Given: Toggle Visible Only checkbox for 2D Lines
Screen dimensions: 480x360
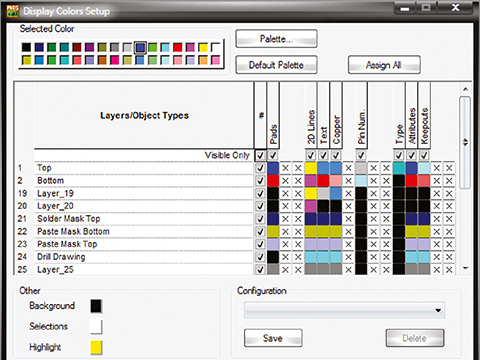Looking at the screenshot, I should pyautogui.click(x=311, y=155).
